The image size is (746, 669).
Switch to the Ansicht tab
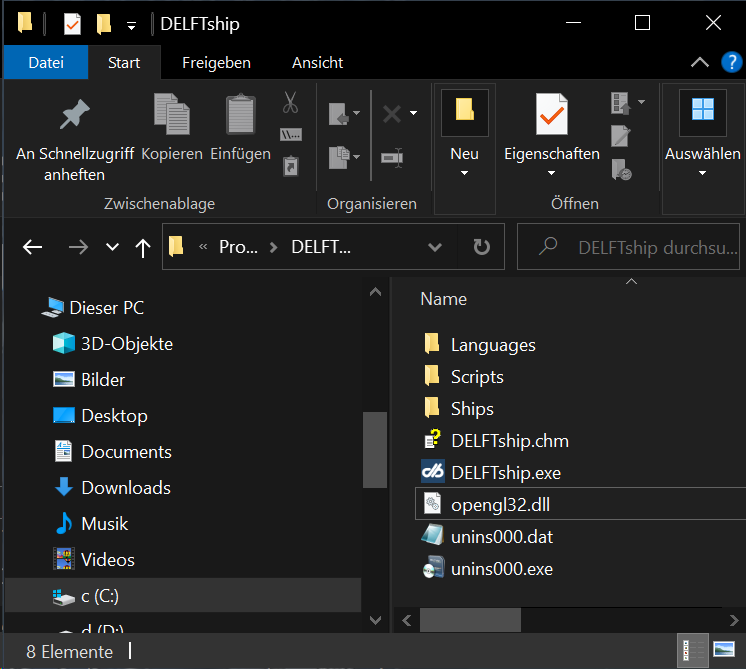(317, 62)
